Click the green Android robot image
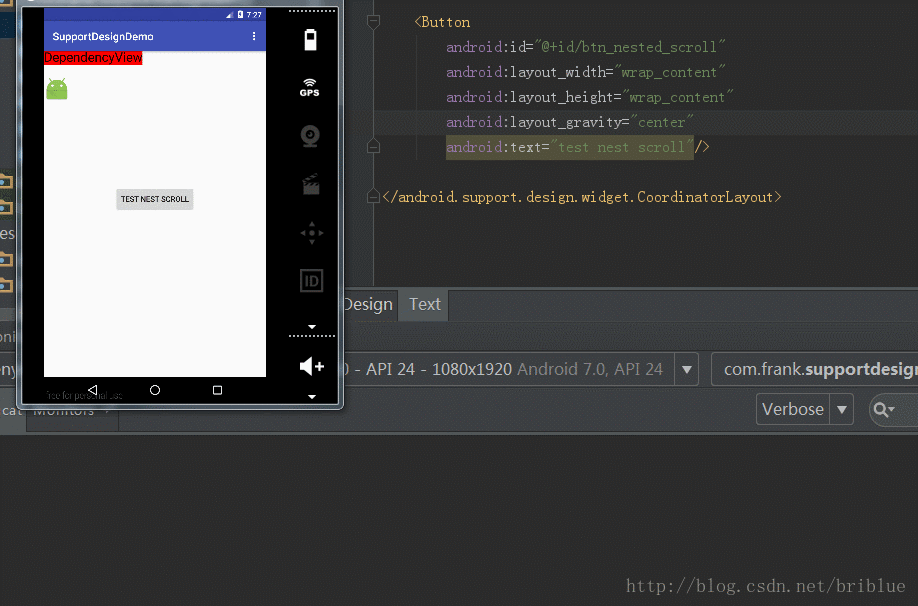Screen dimensions: 918x606 (x=57, y=89)
